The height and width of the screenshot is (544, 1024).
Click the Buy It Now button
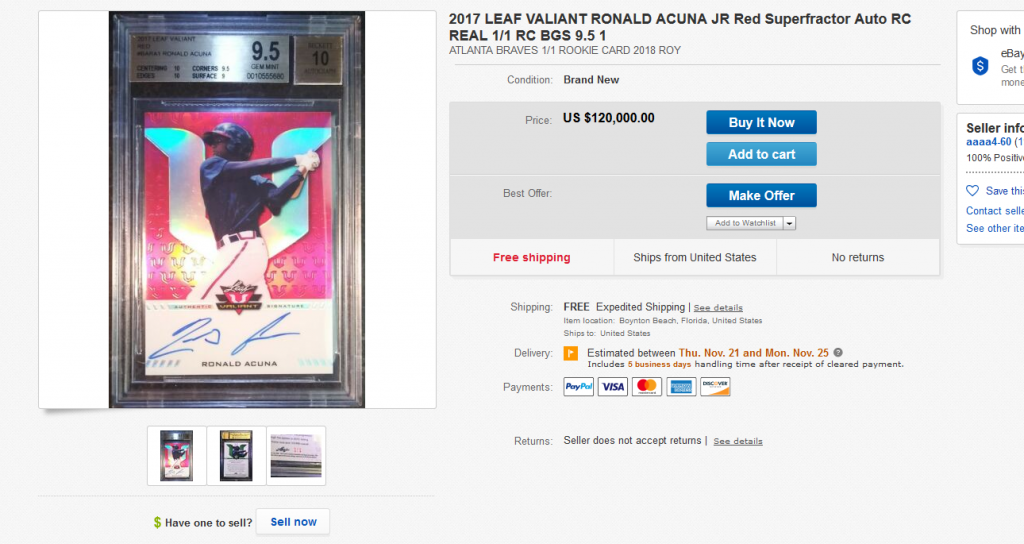[761, 122]
